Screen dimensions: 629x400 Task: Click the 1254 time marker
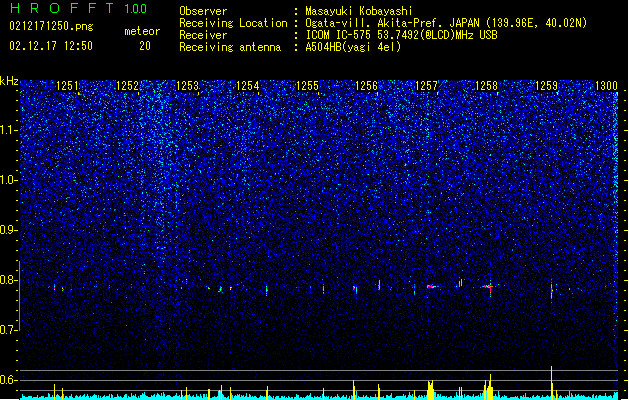pos(248,86)
